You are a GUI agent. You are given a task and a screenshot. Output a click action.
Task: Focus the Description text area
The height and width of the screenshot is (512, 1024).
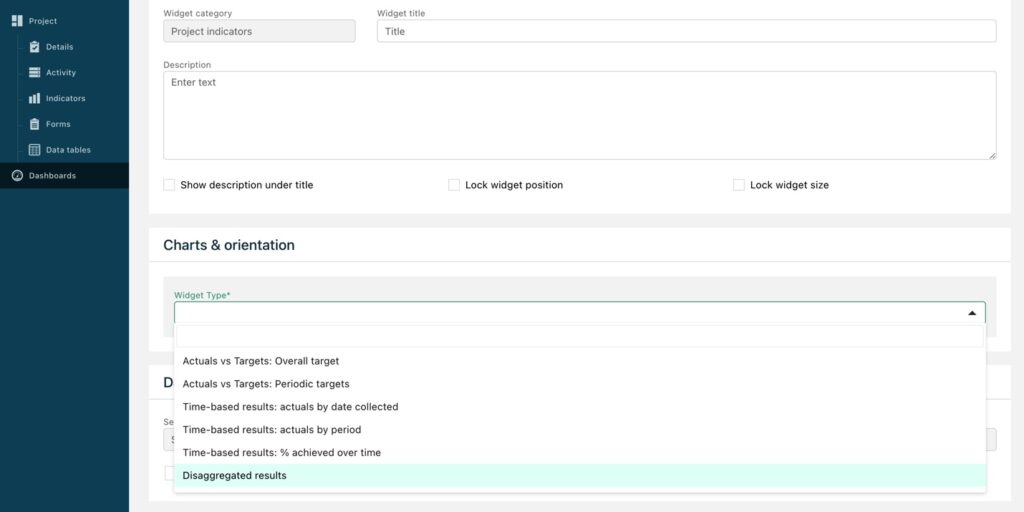click(x=580, y=116)
